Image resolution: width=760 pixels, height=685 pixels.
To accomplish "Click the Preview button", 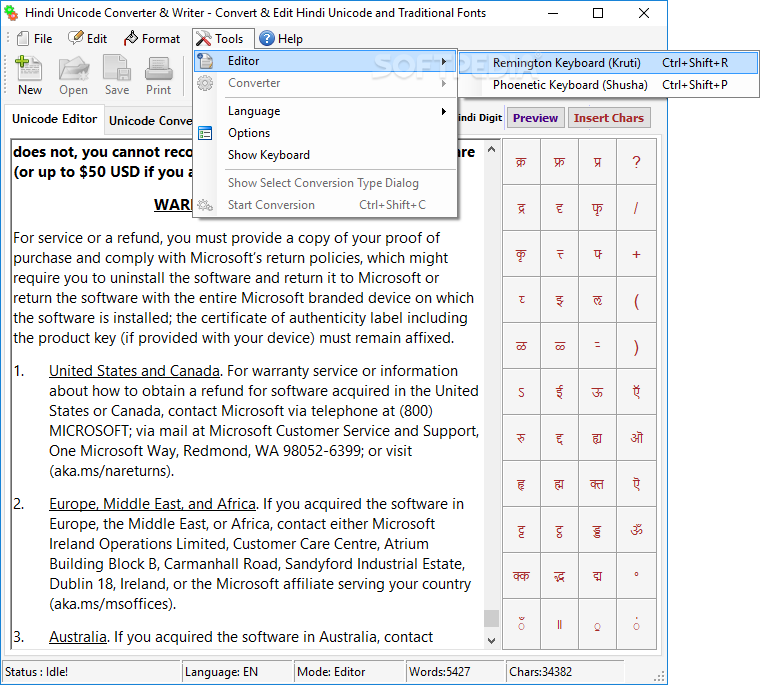I will tap(536, 118).
